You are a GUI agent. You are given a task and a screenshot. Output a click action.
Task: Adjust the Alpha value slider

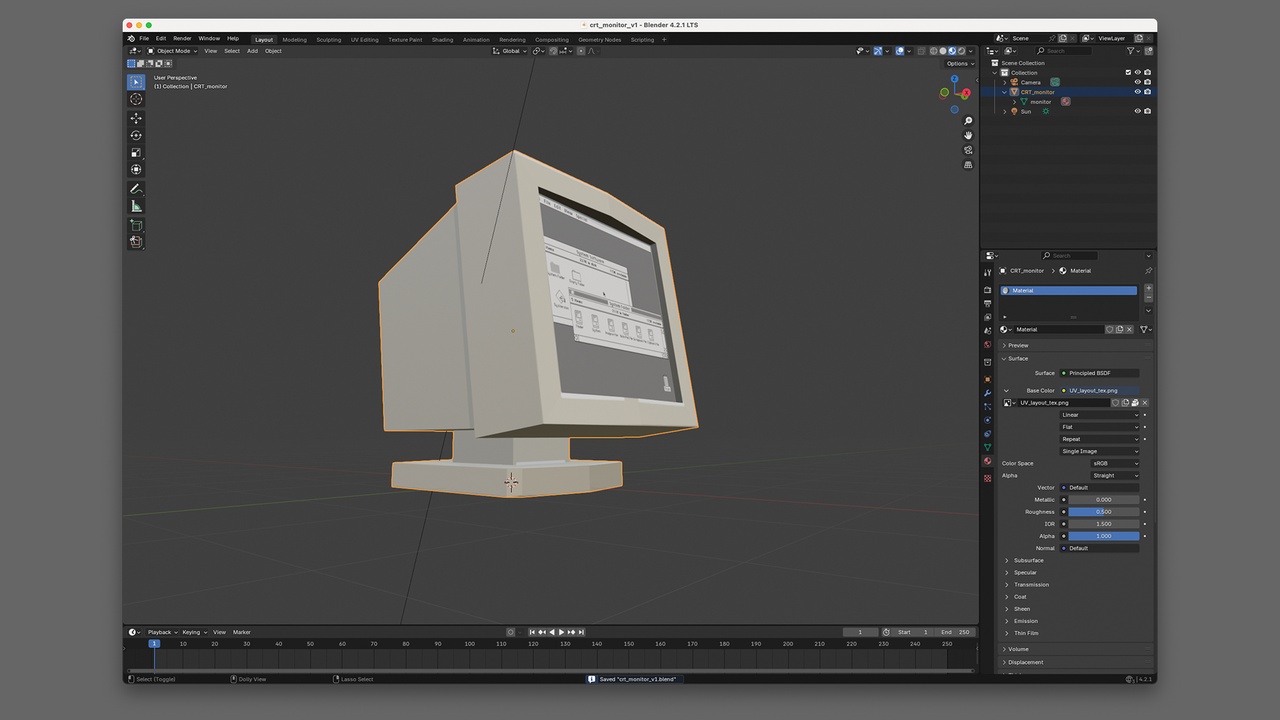[x=1104, y=536]
